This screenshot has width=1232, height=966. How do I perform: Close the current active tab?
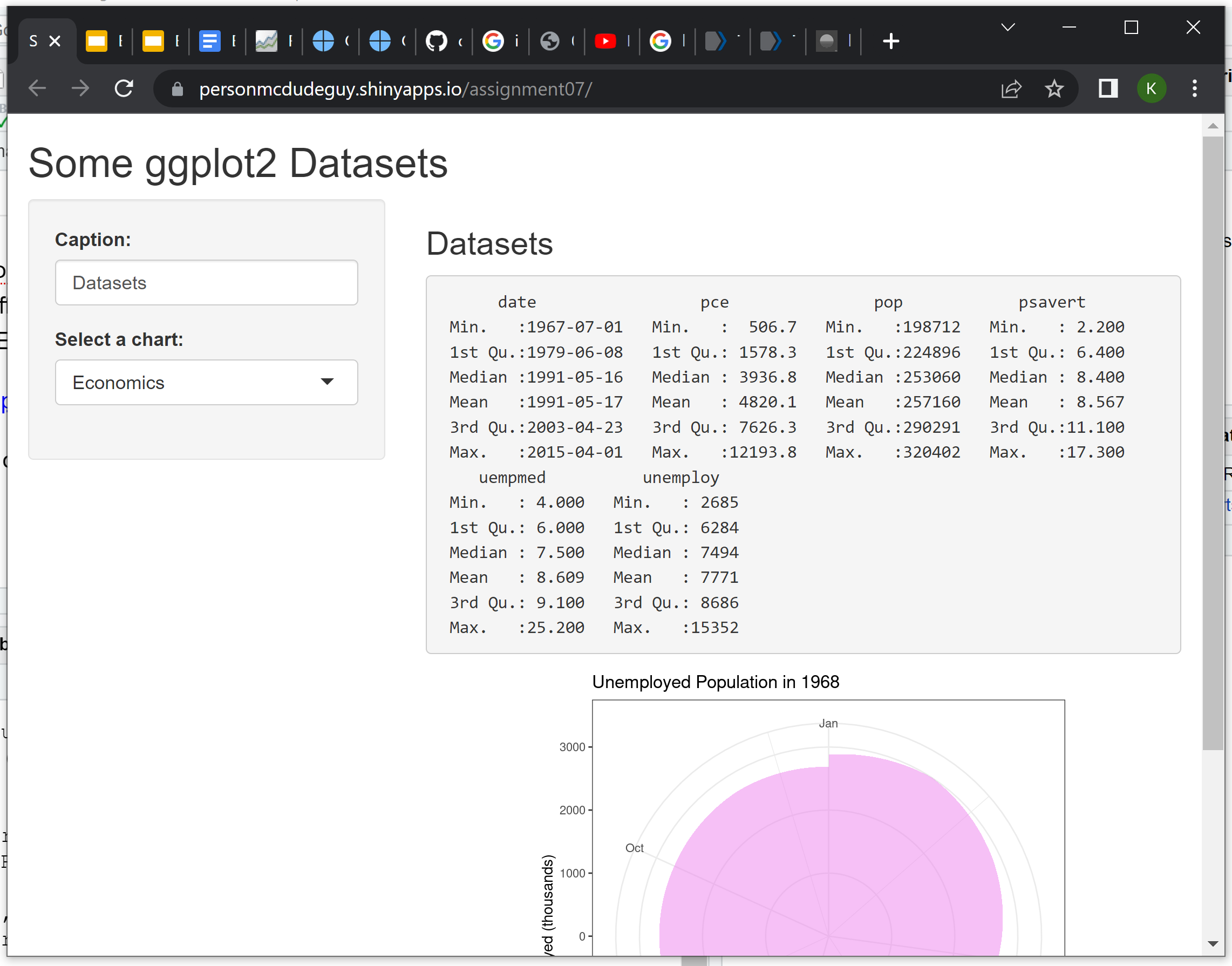[55, 40]
